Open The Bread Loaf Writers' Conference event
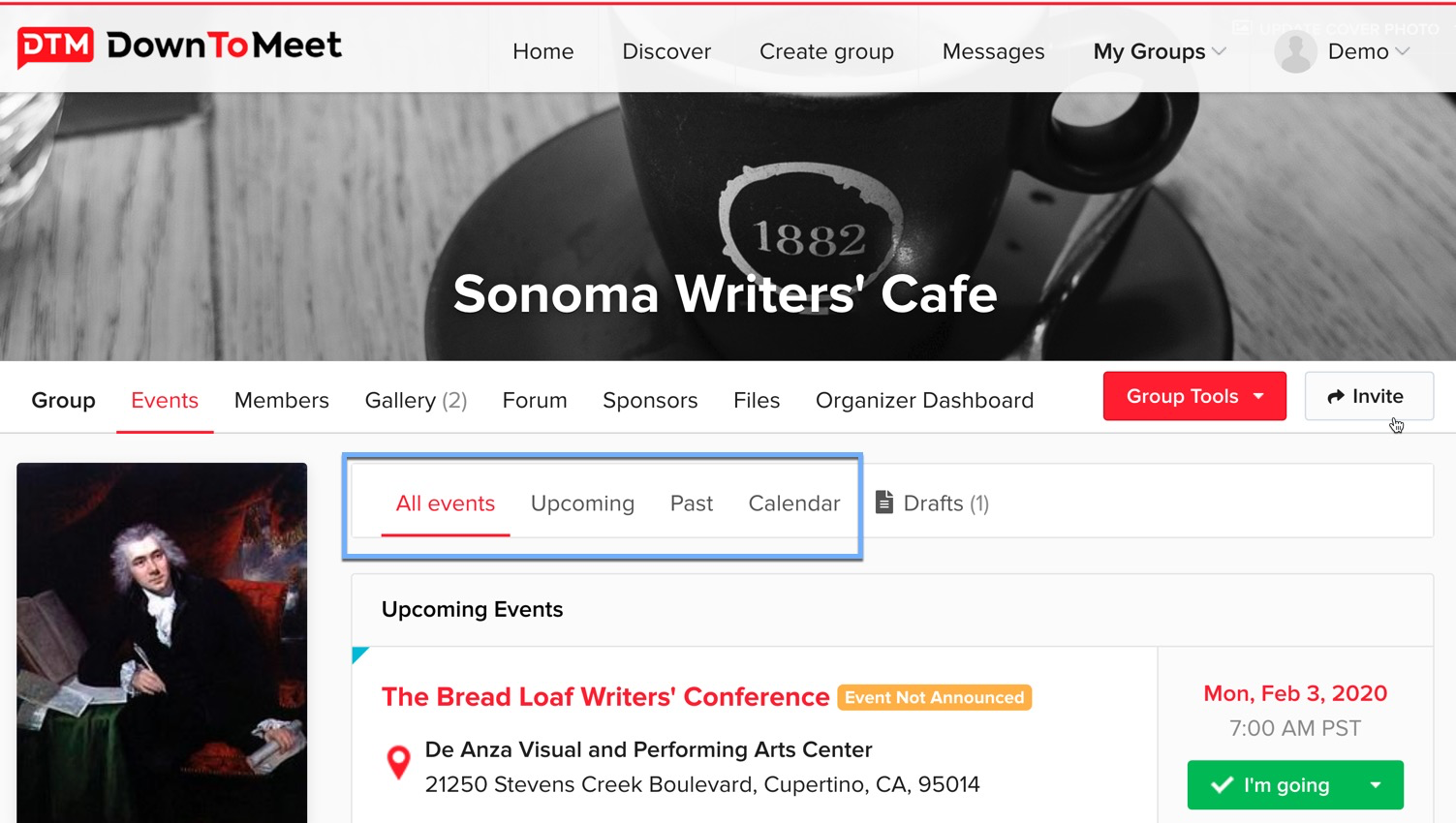 [604, 697]
